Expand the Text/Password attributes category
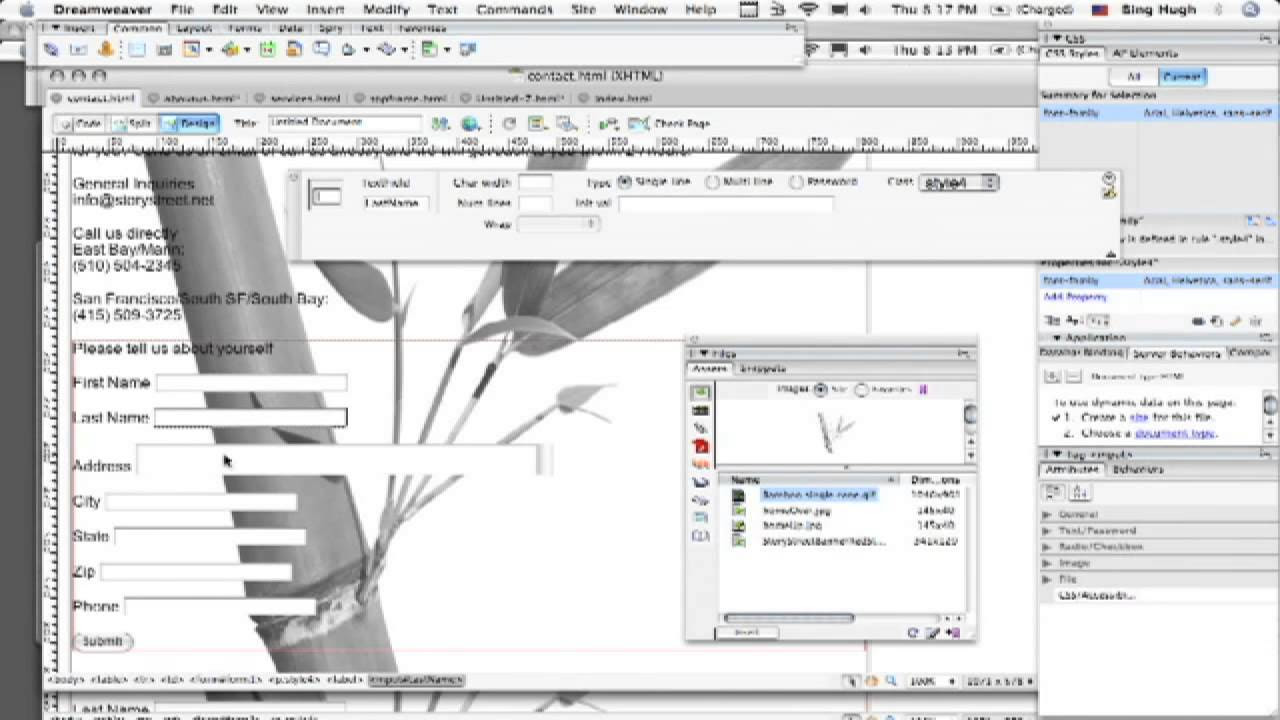Screen dimensions: 1280x720 tap(1047, 531)
